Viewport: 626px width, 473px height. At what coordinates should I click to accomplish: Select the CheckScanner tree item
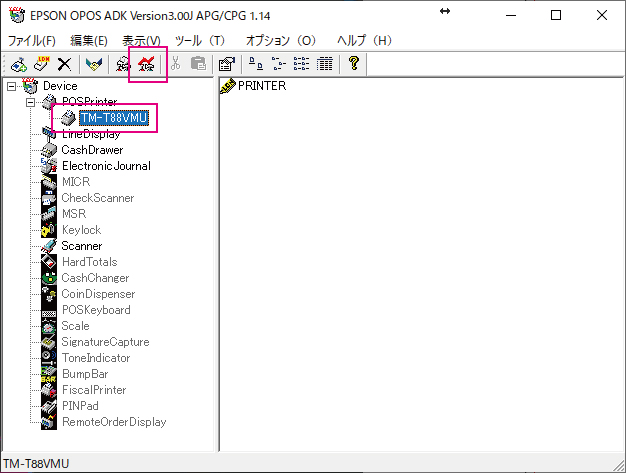click(x=98, y=198)
